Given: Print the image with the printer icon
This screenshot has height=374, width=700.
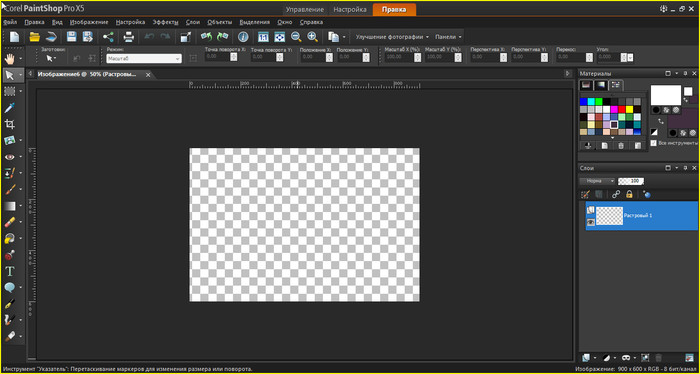Looking at the screenshot, I should (x=129, y=37).
